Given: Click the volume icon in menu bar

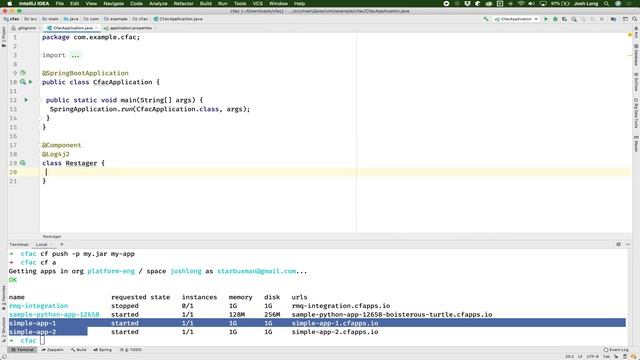Looking at the screenshot, I should click(x=531, y=4).
